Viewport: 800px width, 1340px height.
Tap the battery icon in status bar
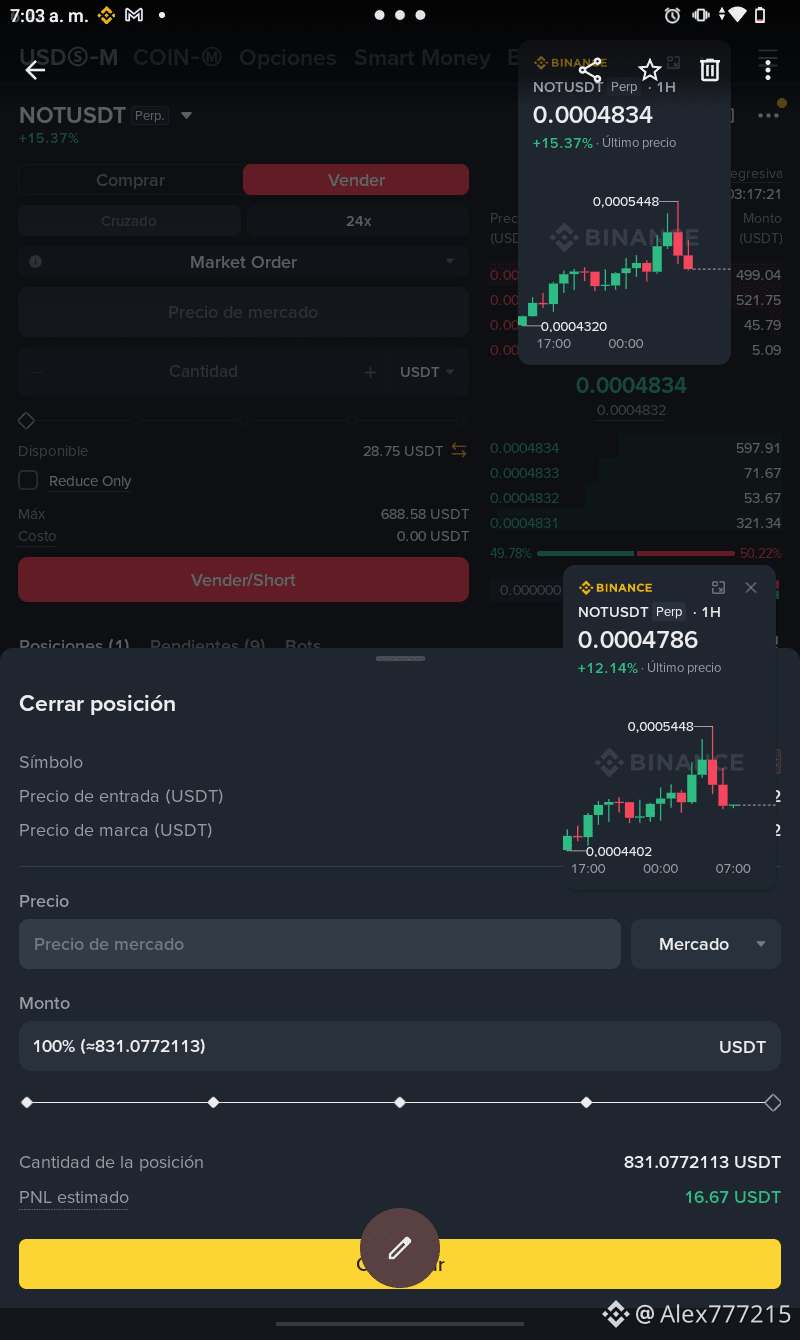pyautogui.click(x=761, y=15)
